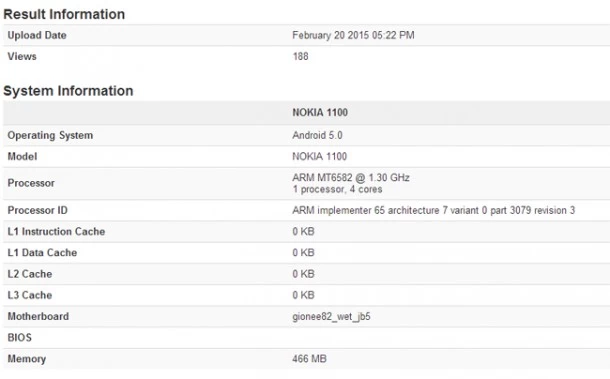Click the NOKIA 1100 column header

click(320, 112)
